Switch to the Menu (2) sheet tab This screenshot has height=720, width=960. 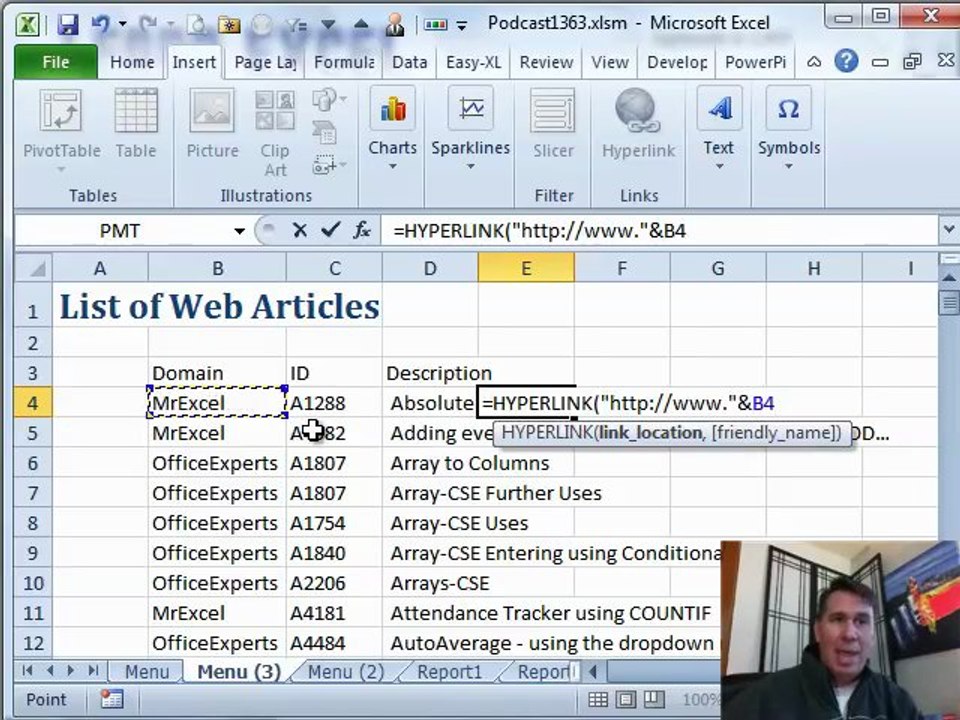[345, 672]
